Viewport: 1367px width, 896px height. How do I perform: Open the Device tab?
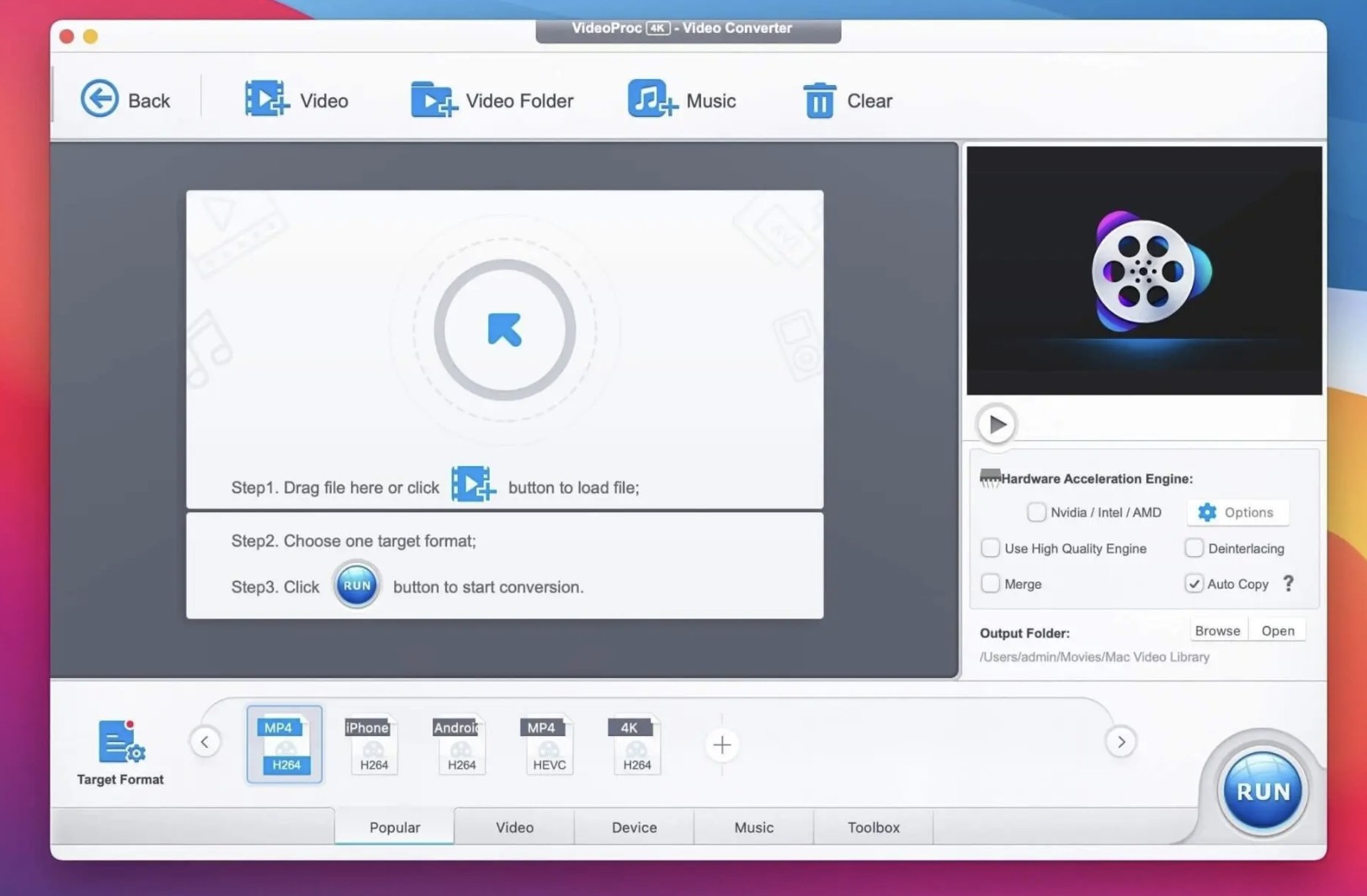click(634, 827)
